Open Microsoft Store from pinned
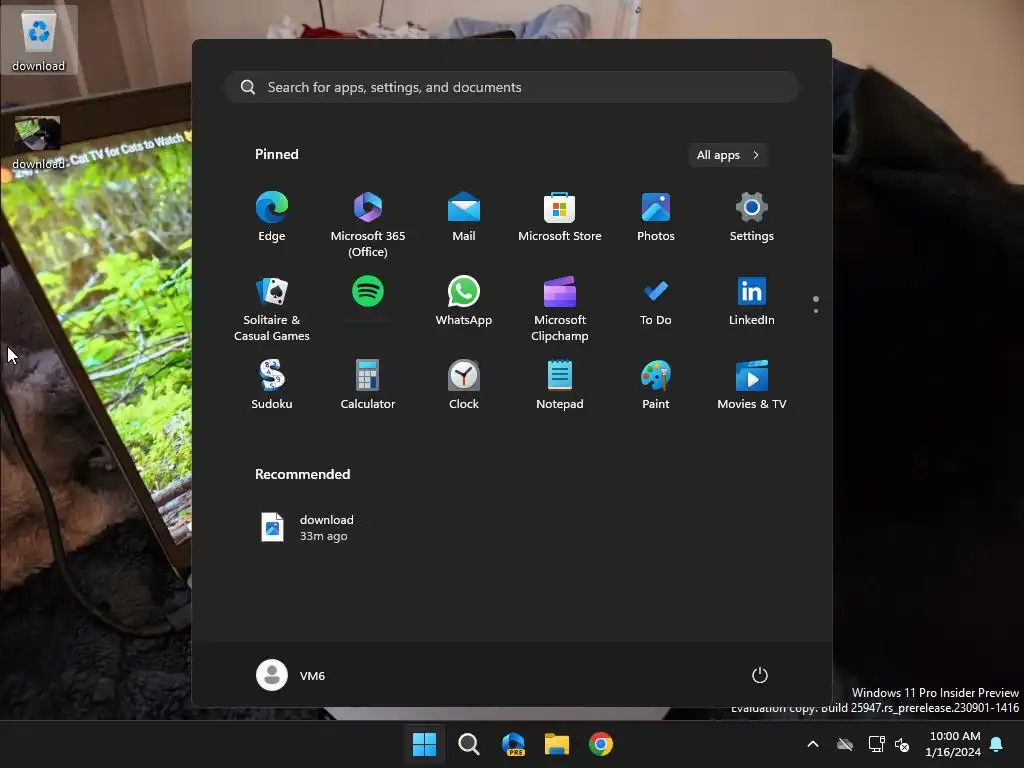The width and height of the screenshot is (1024, 768). [560, 217]
